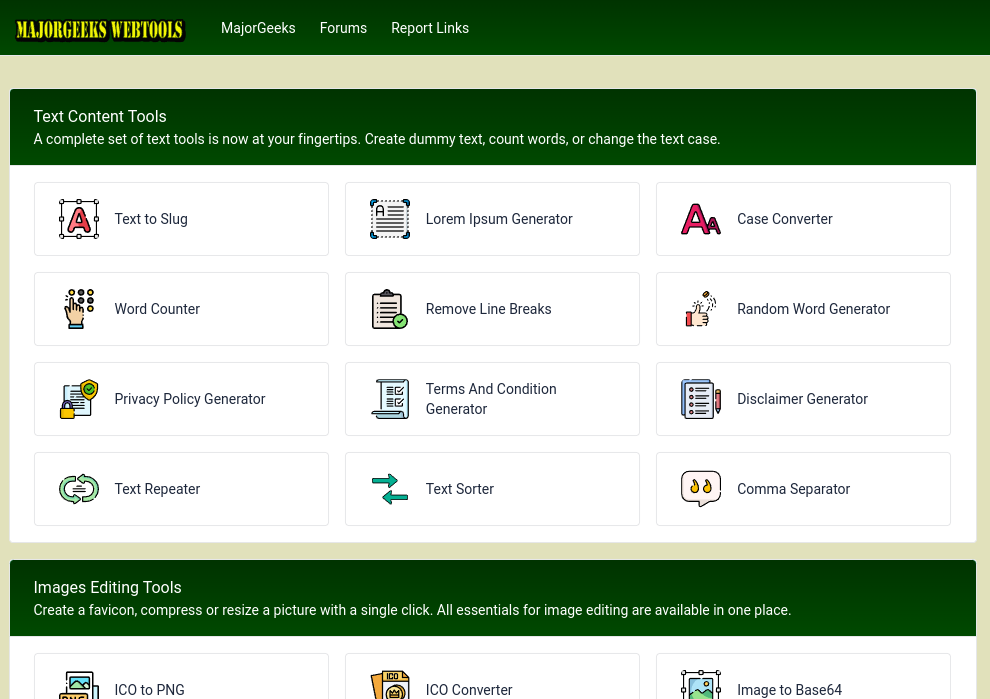This screenshot has width=990, height=699.
Task: Click the Random Word Generator icon
Action: [700, 309]
